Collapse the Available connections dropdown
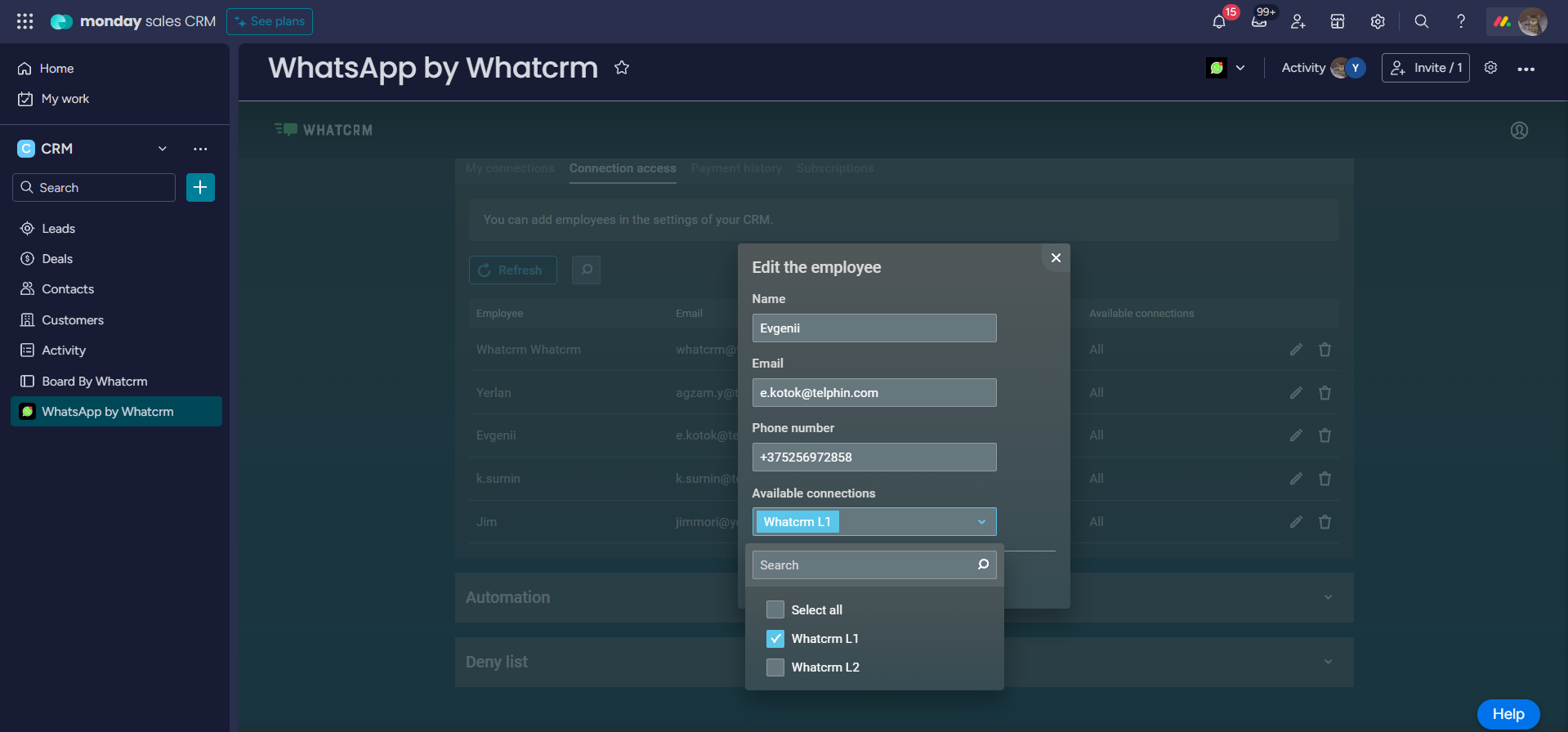The image size is (1568, 732). tap(981, 522)
